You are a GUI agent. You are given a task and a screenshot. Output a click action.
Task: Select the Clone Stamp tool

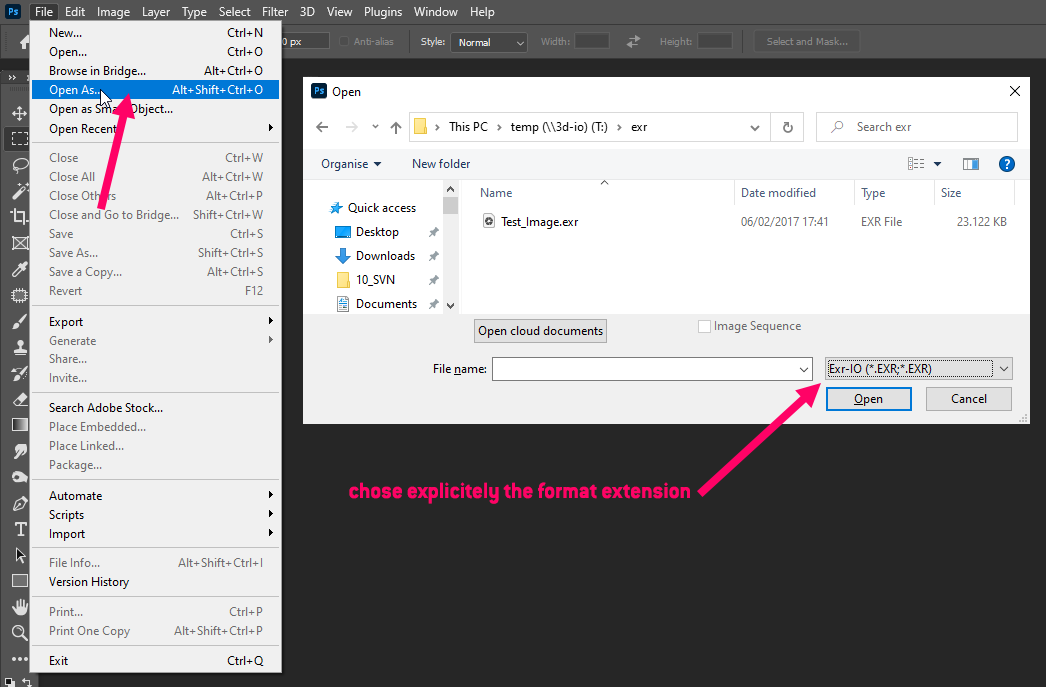tap(19, 347)
